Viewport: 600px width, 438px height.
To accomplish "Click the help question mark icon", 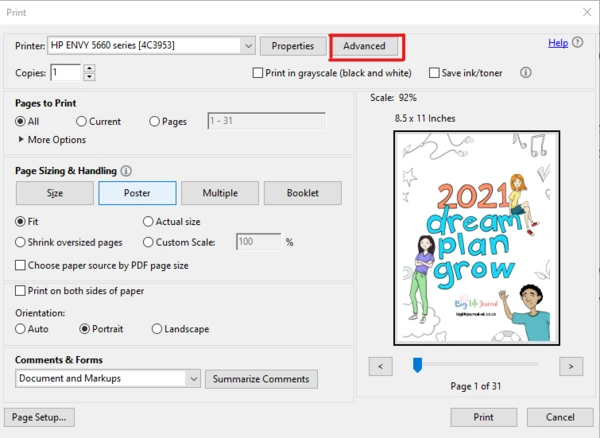I will point(578,44).
